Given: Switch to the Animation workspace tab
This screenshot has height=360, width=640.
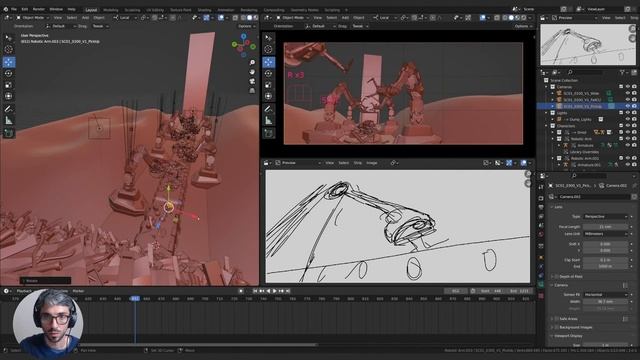Looking at the screenshot, I should [x=226, y=10].
